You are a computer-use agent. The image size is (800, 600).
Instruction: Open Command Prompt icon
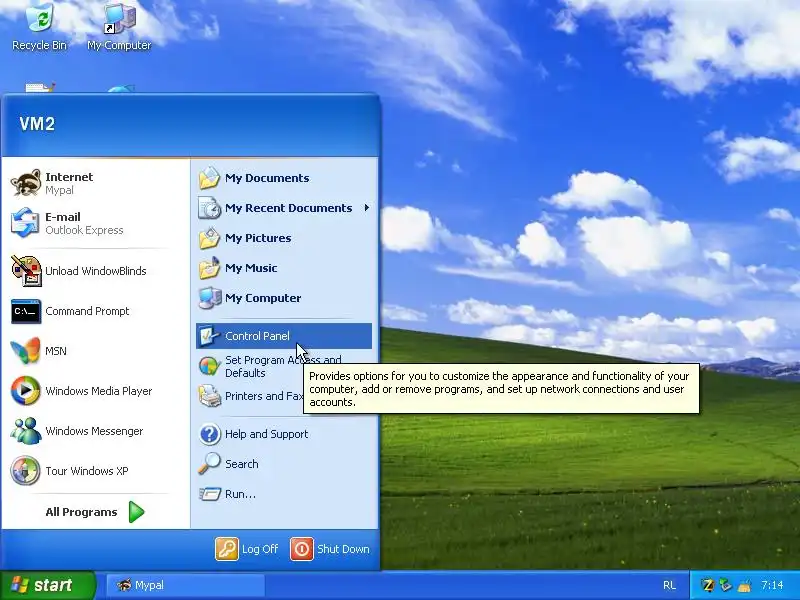pyautogui.click(x=26, y=311)
